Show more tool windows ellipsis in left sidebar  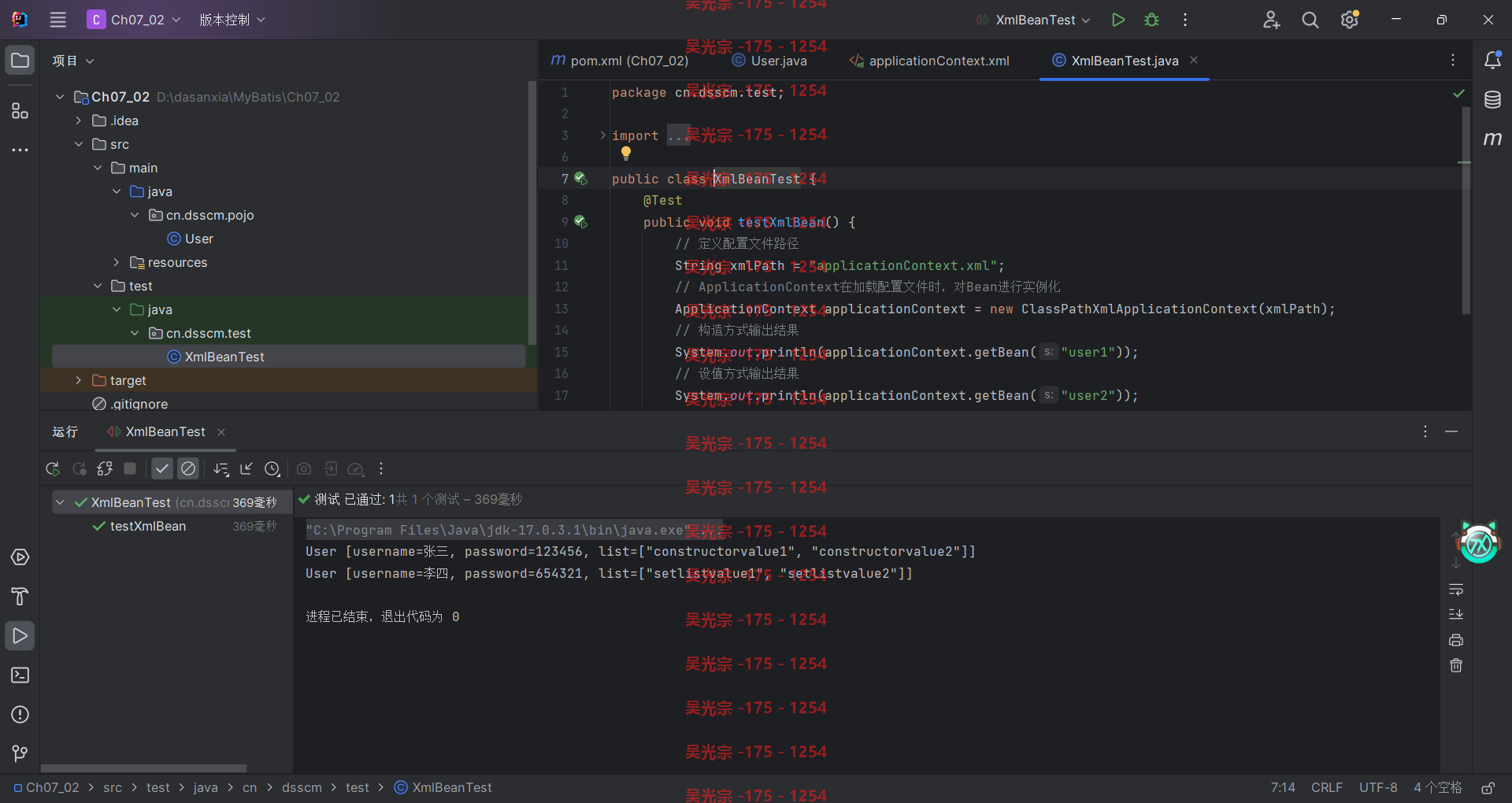[x=20, y=150]
